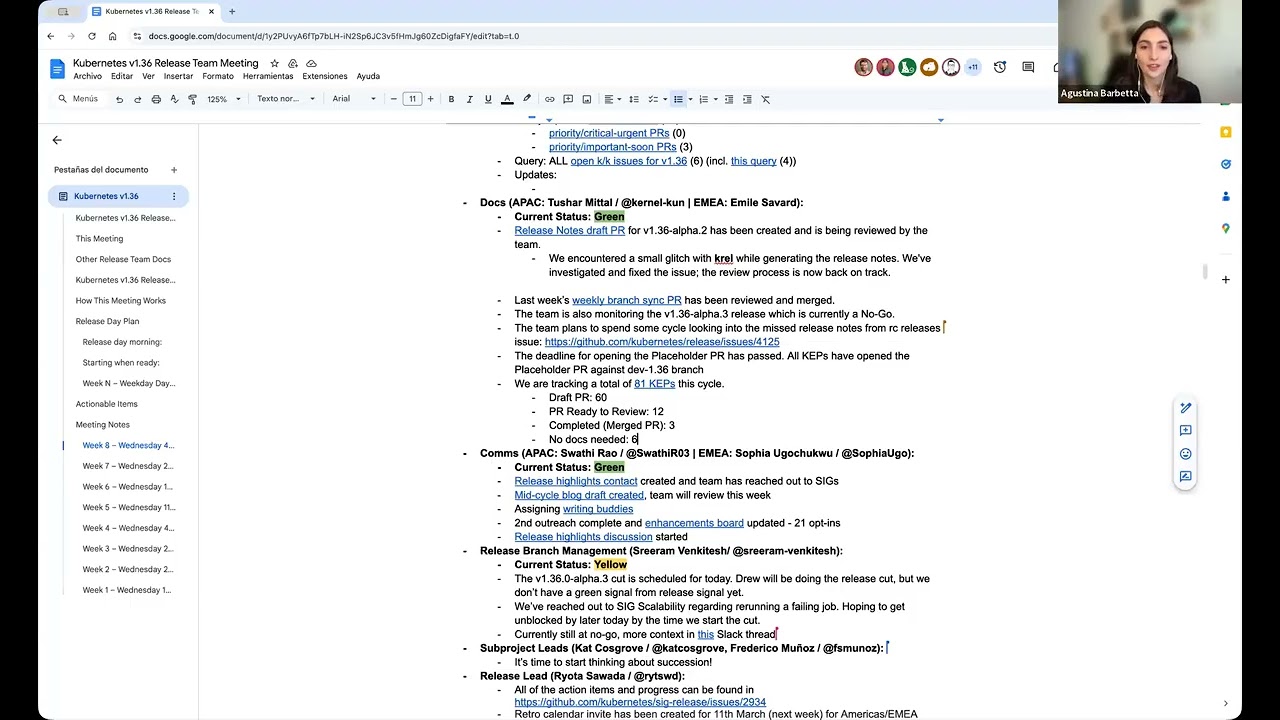
Task: Get add-ons with side panel plus
Action: (1226, 279)
